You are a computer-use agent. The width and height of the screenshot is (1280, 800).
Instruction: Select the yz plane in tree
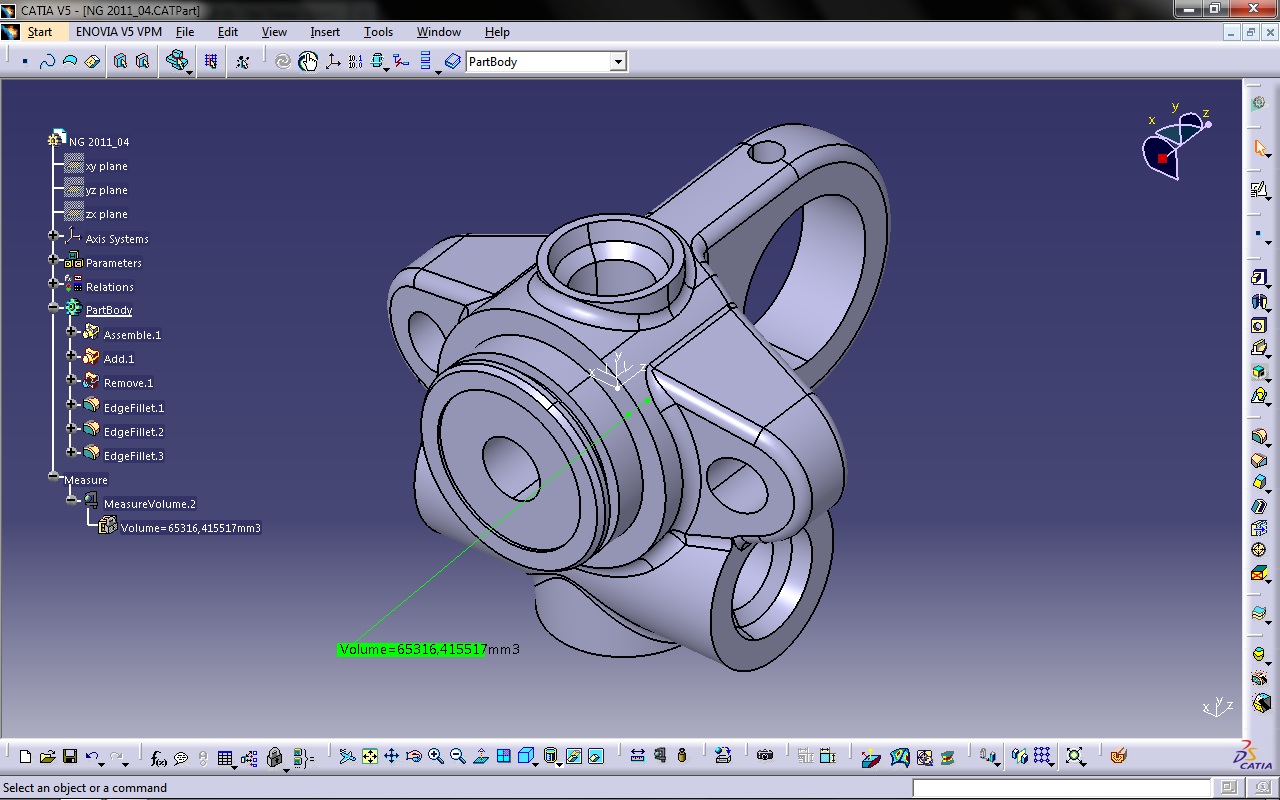(107, 190)
